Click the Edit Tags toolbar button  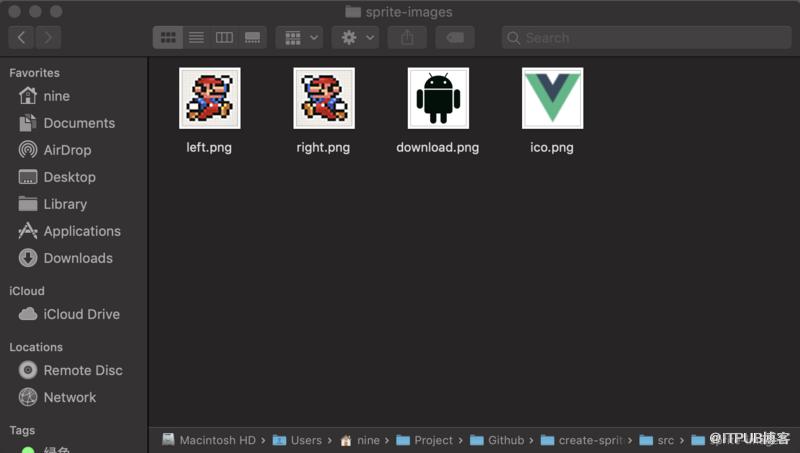click(x=455, y=38)
